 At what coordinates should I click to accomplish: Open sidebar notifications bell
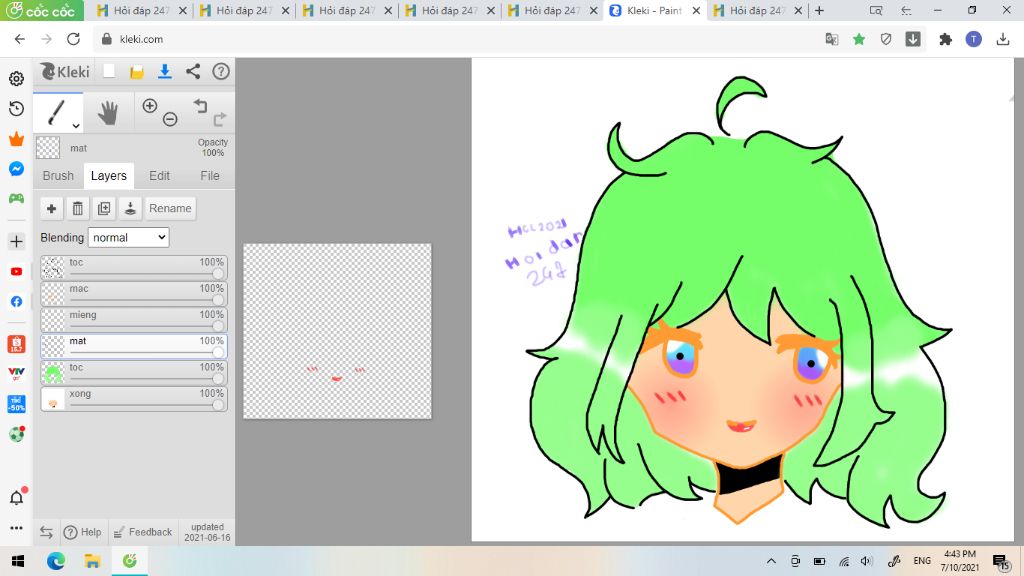click(x=17, y=497)
